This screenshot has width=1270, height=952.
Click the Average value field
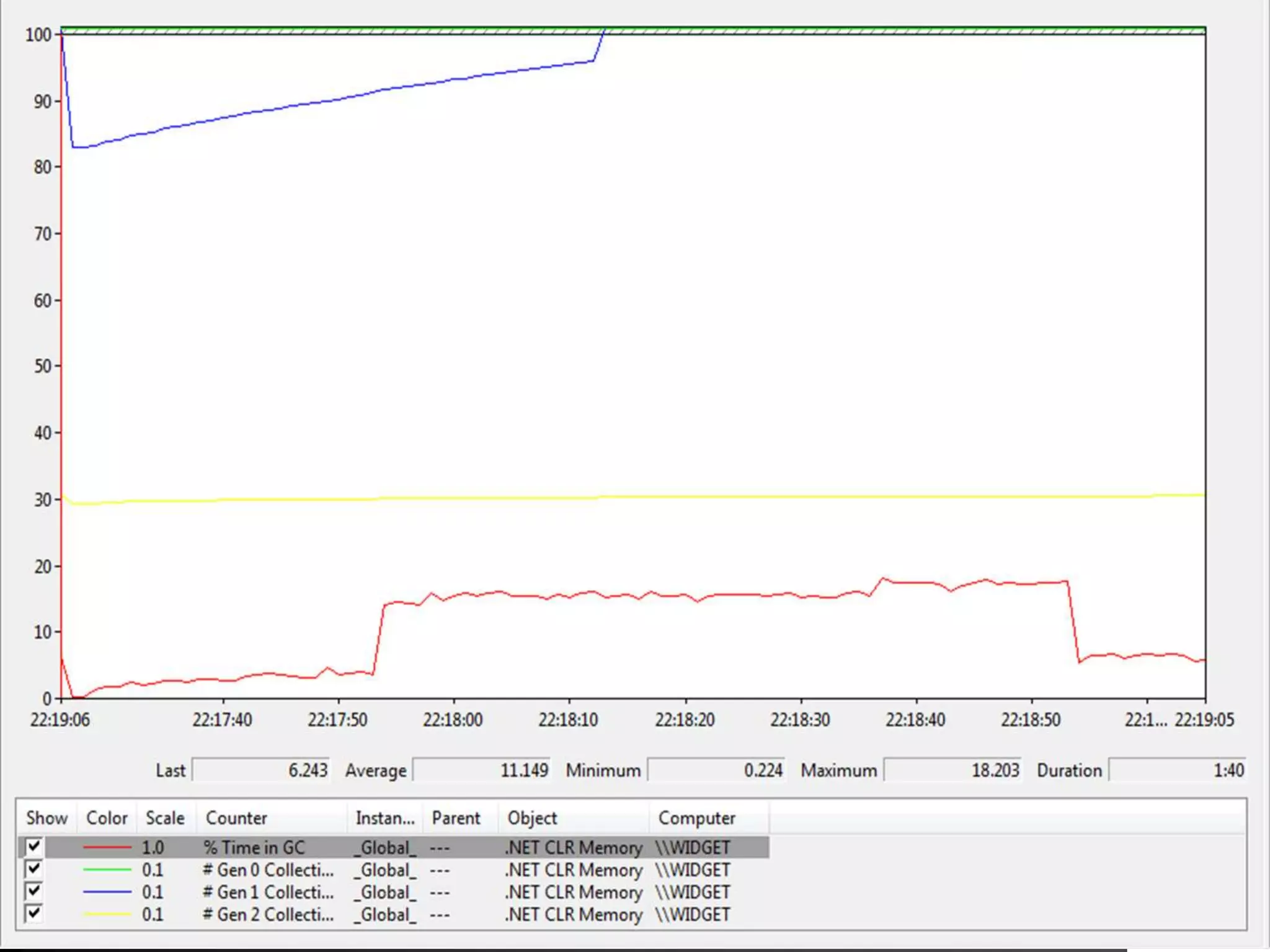tap(481, 770)
